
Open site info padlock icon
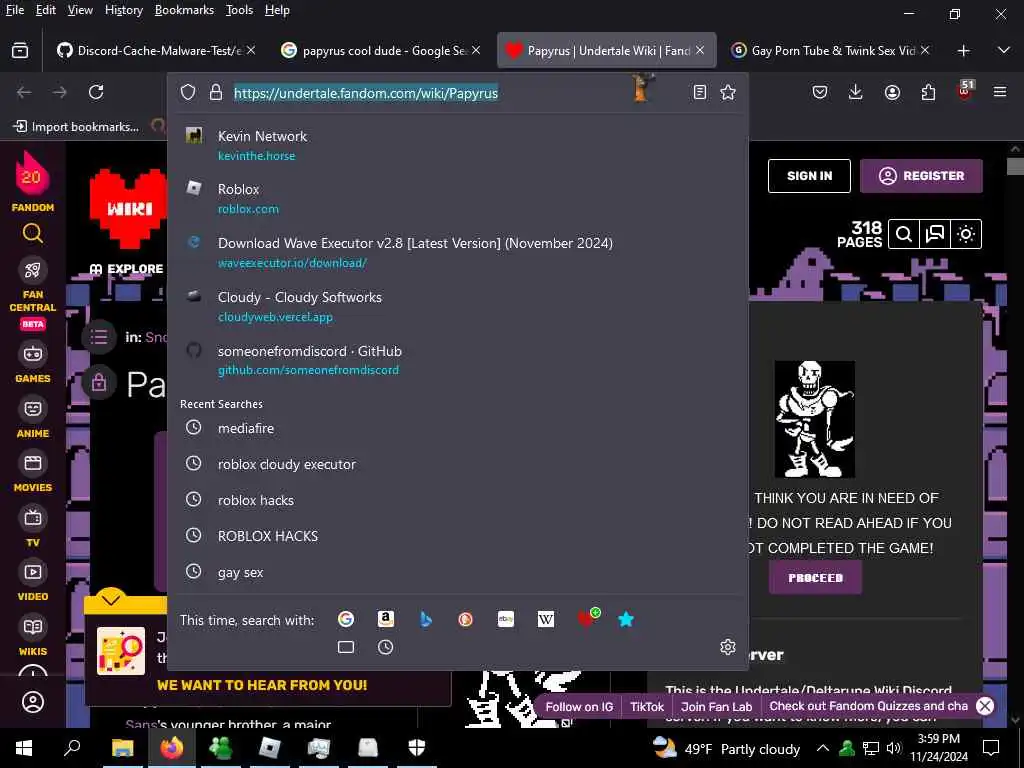point(216,92)
